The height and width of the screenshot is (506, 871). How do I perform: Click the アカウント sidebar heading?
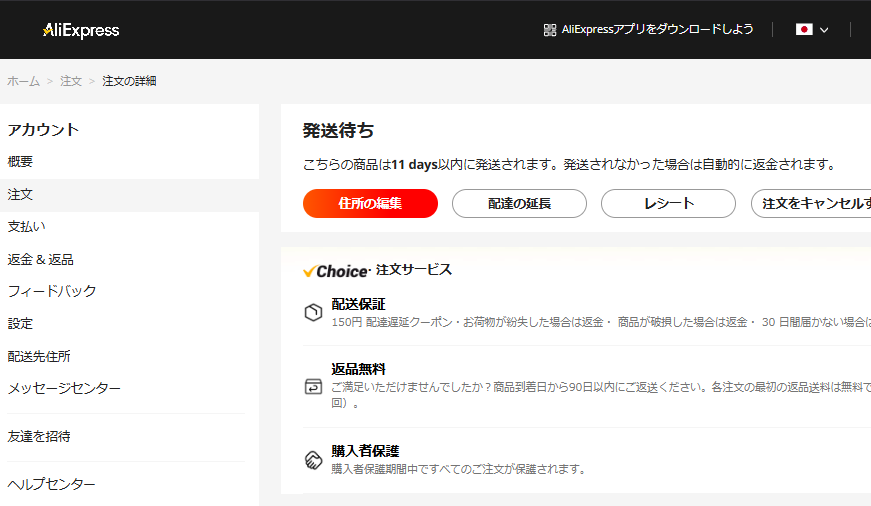click(43, 130)
